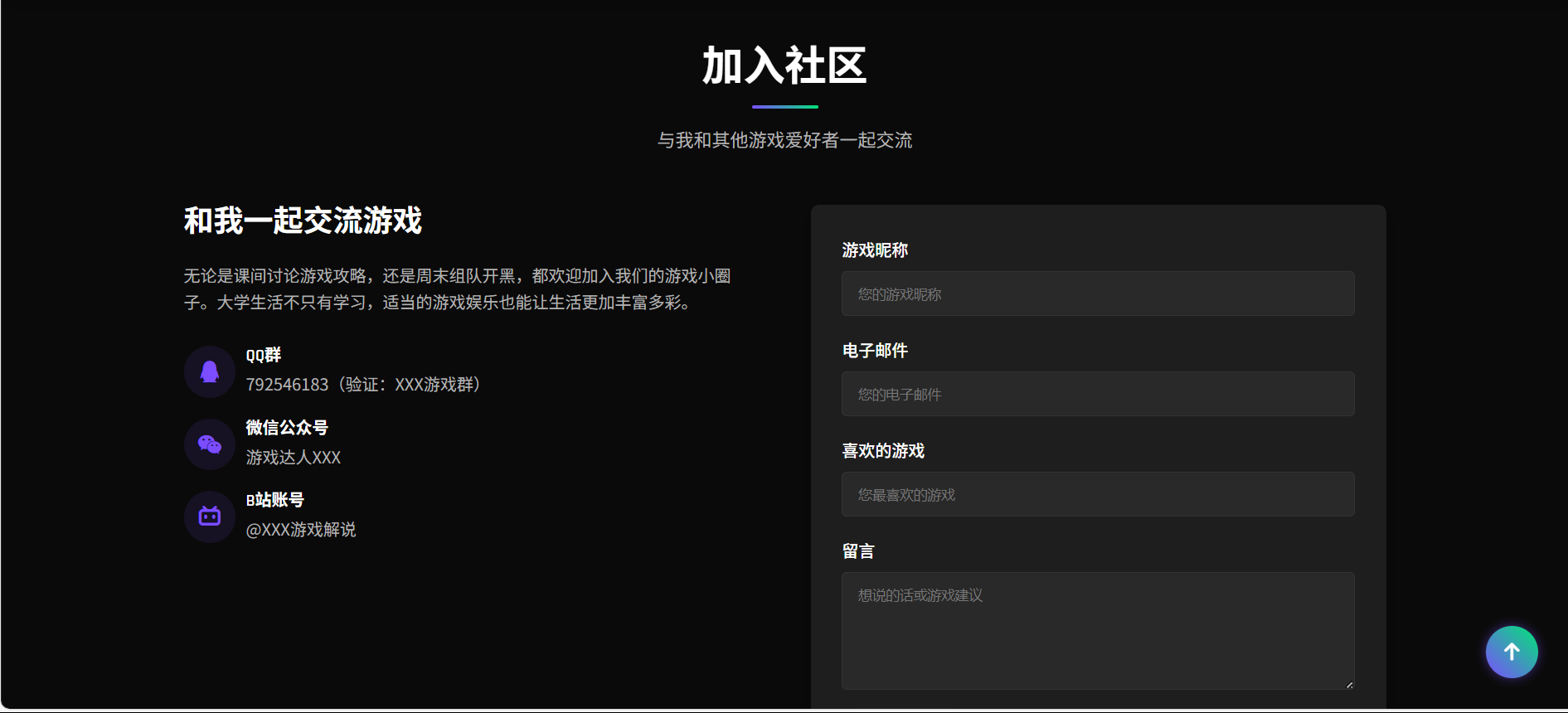Click the QQ群 contact title

coord(264,356)
